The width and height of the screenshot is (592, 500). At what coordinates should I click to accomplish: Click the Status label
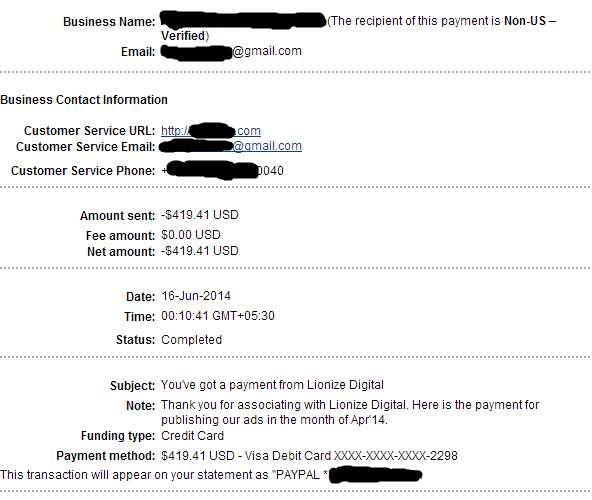click(136, 340)
